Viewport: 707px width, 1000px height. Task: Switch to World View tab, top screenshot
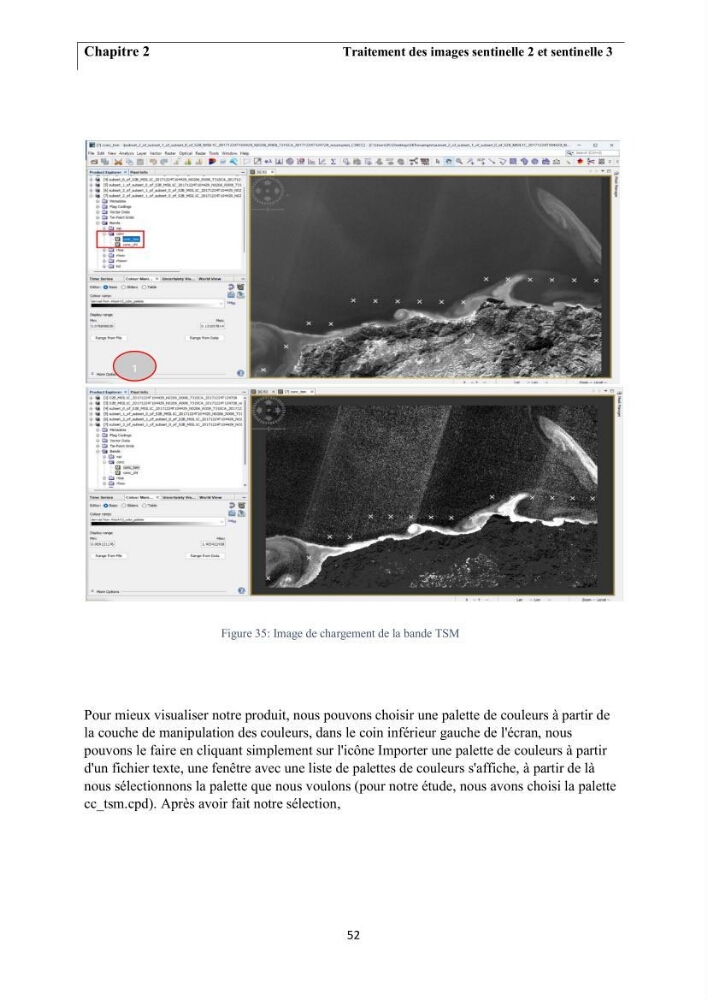(210, 279)
